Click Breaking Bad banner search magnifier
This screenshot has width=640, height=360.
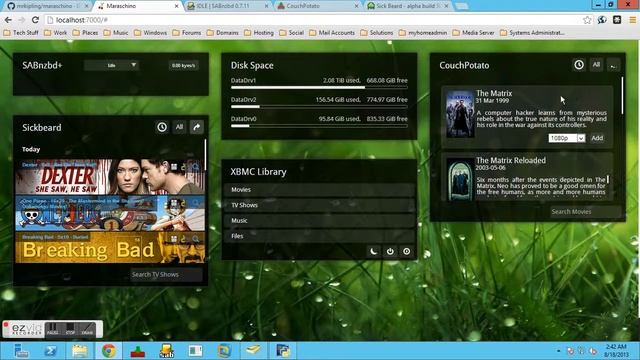[x=196, y=239]
